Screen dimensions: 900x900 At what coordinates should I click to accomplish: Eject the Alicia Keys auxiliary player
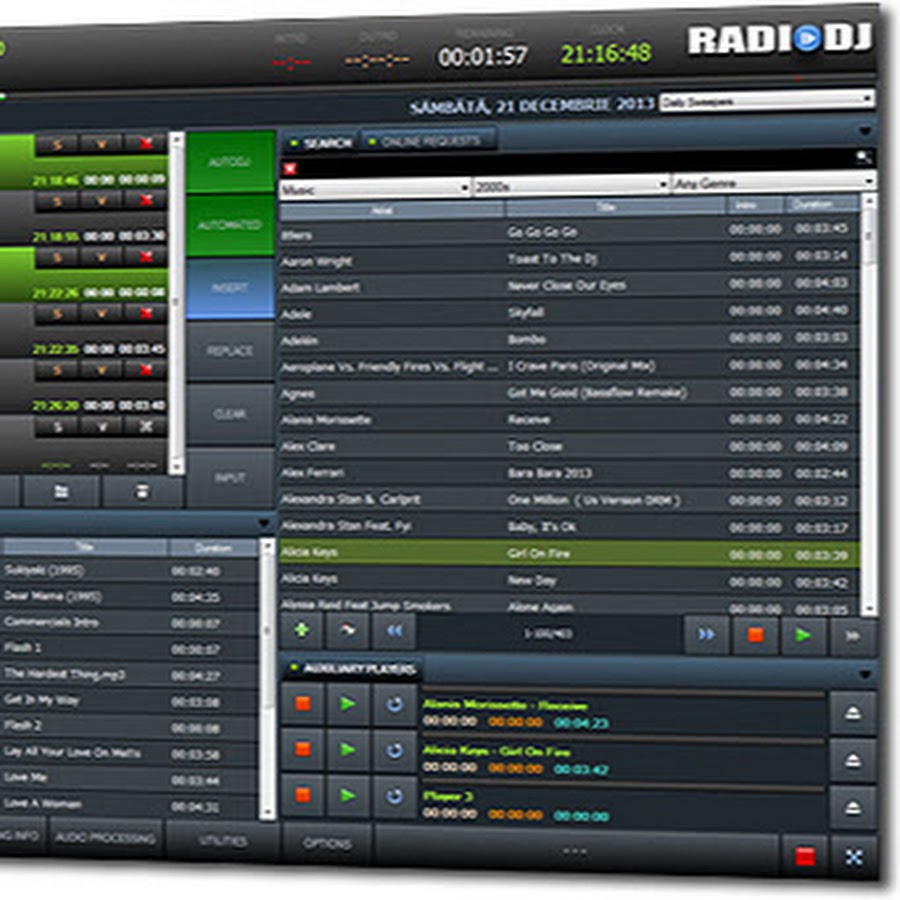(853, 761)
